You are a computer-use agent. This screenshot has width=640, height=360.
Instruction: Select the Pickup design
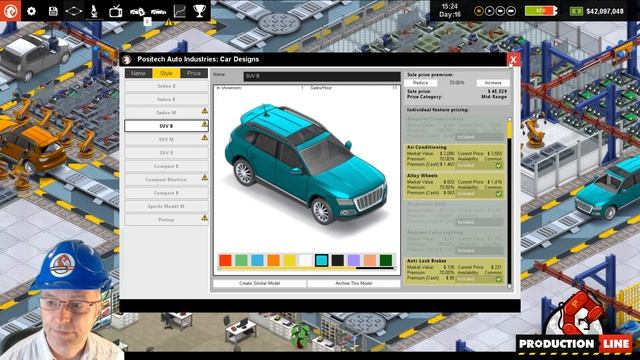[x=166, y=220]
